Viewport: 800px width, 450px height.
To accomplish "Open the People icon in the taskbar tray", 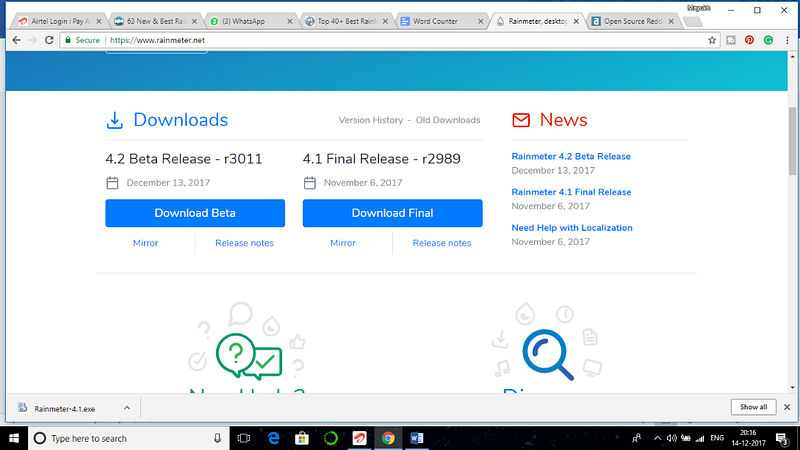I will [x=637, y=438].
